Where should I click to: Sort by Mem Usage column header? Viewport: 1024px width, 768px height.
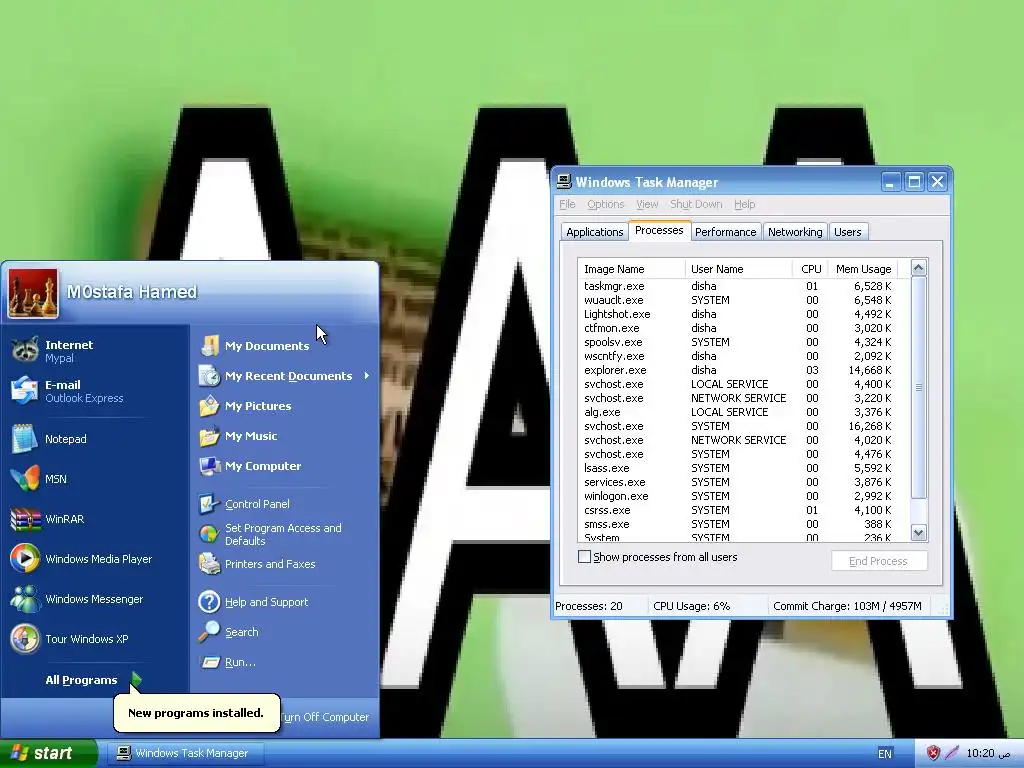tap(863, 268)
